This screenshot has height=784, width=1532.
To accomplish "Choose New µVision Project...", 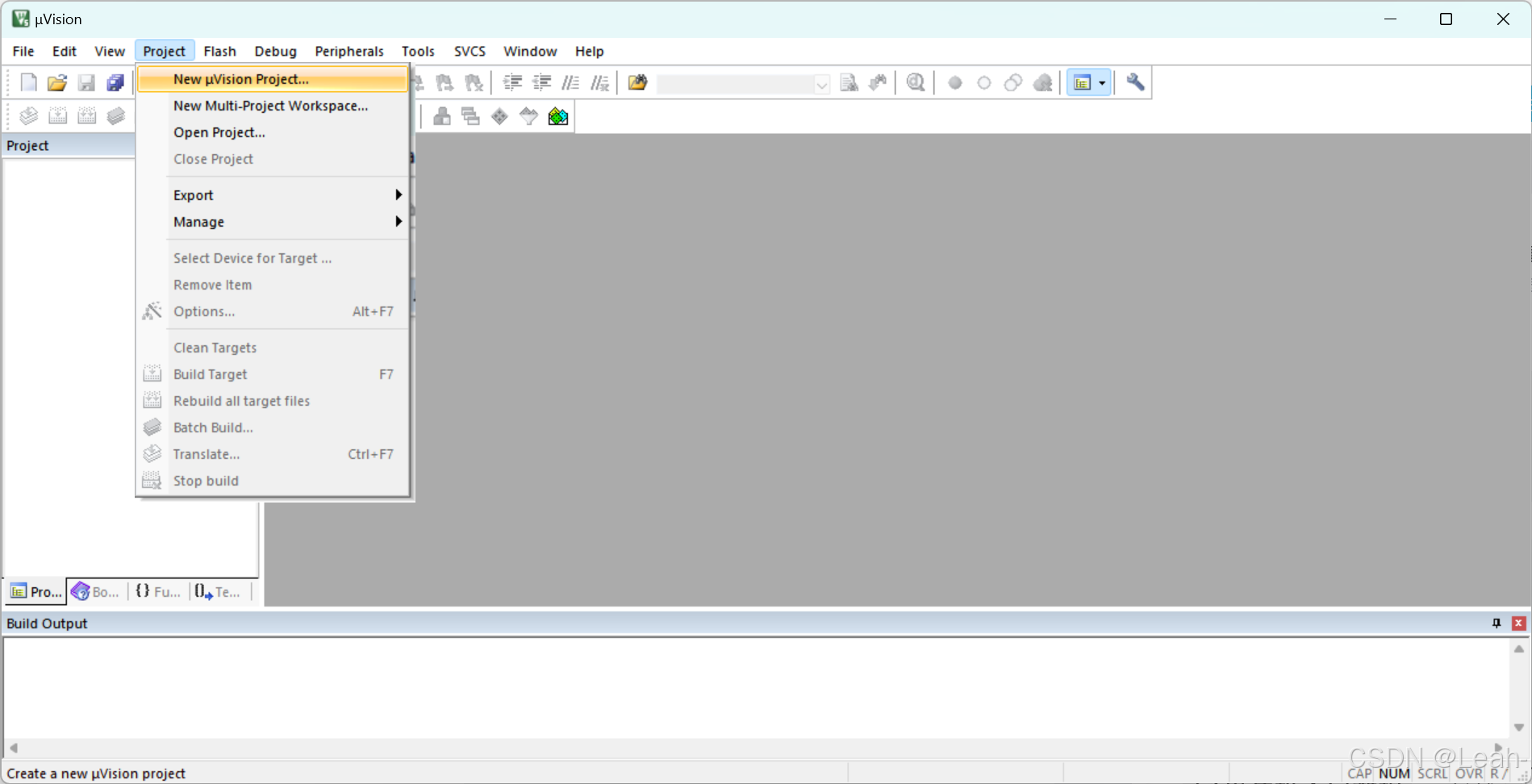I will [273, 79].
